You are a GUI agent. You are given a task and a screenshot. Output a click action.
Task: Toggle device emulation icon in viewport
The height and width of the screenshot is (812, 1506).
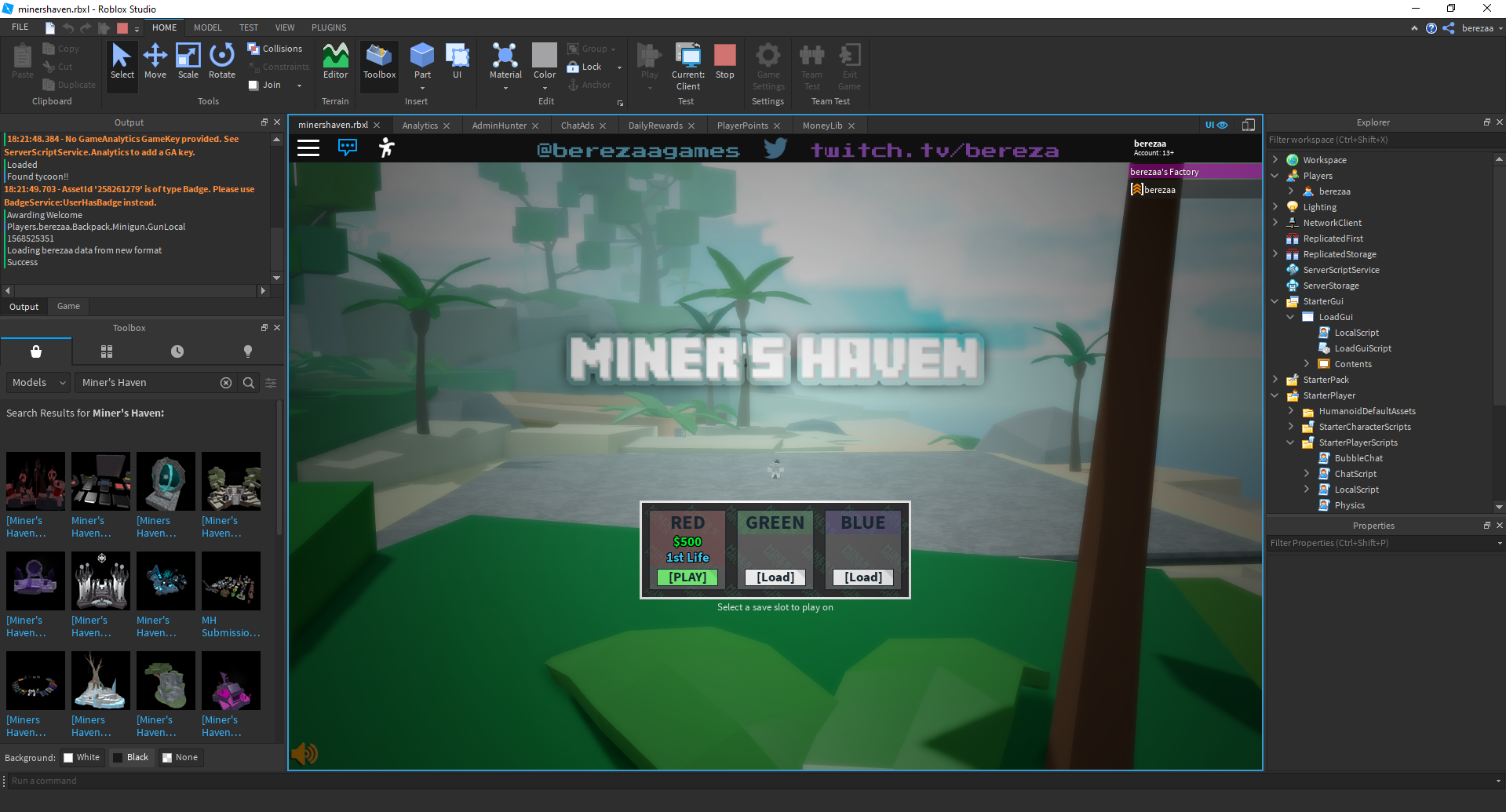tap(1249, 125)
